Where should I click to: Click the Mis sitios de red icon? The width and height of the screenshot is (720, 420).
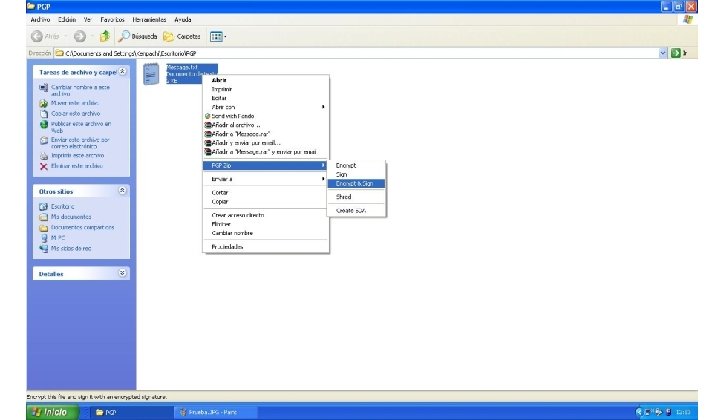(44, 248)
